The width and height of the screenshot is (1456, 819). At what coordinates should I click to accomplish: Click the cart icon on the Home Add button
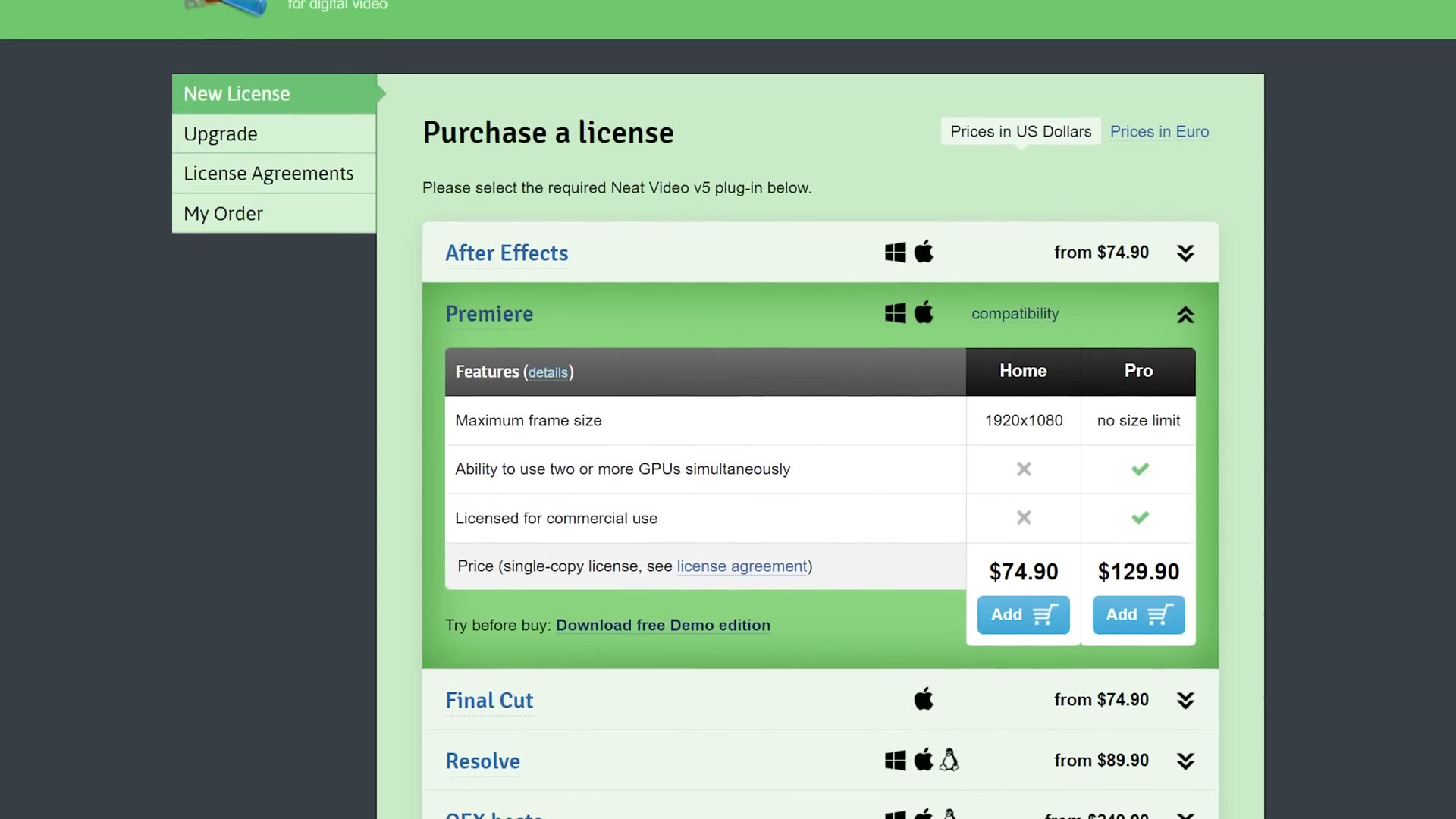1045,614
